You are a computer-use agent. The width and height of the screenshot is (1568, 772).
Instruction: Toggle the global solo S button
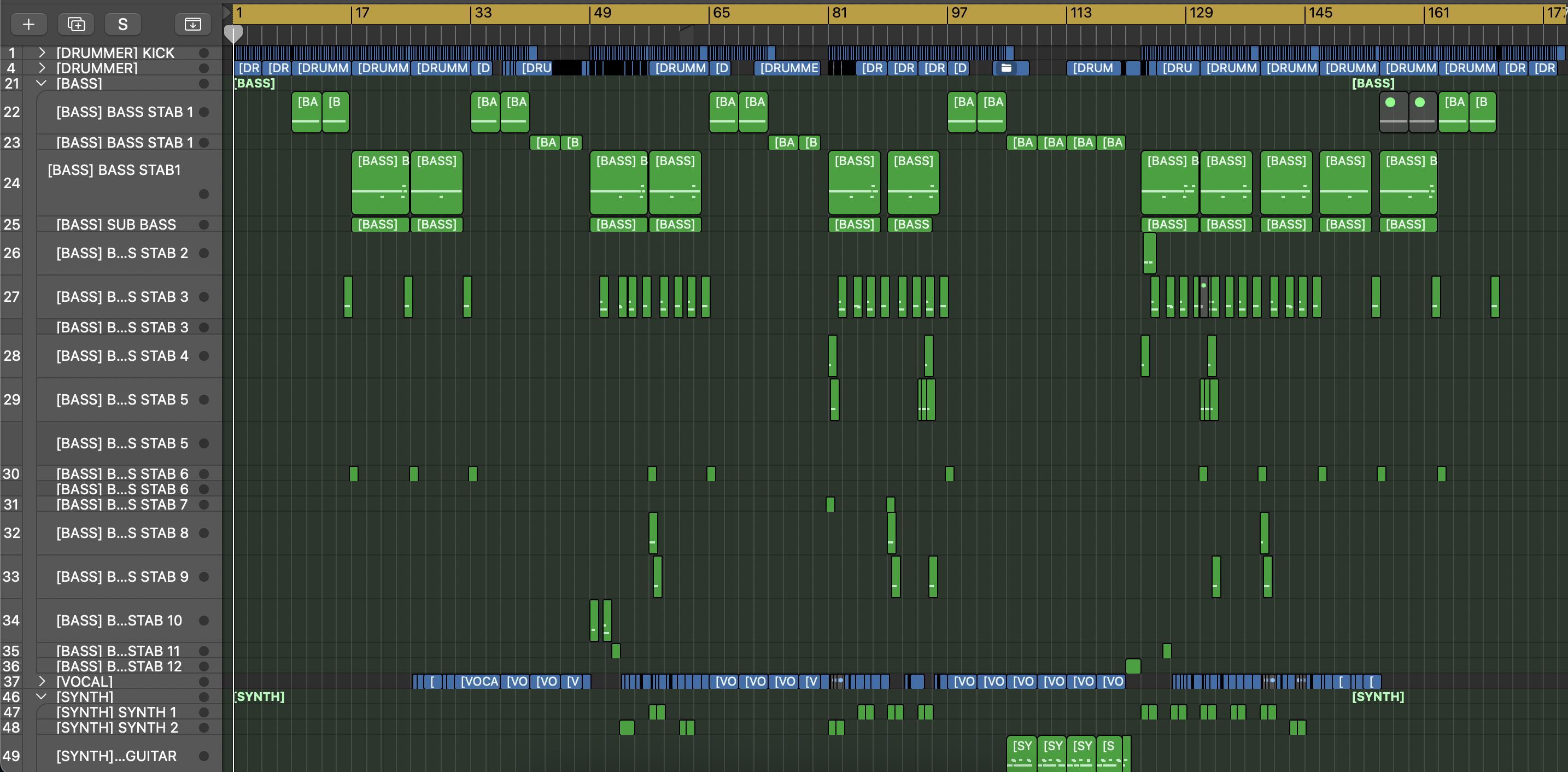tap(123, 24)
